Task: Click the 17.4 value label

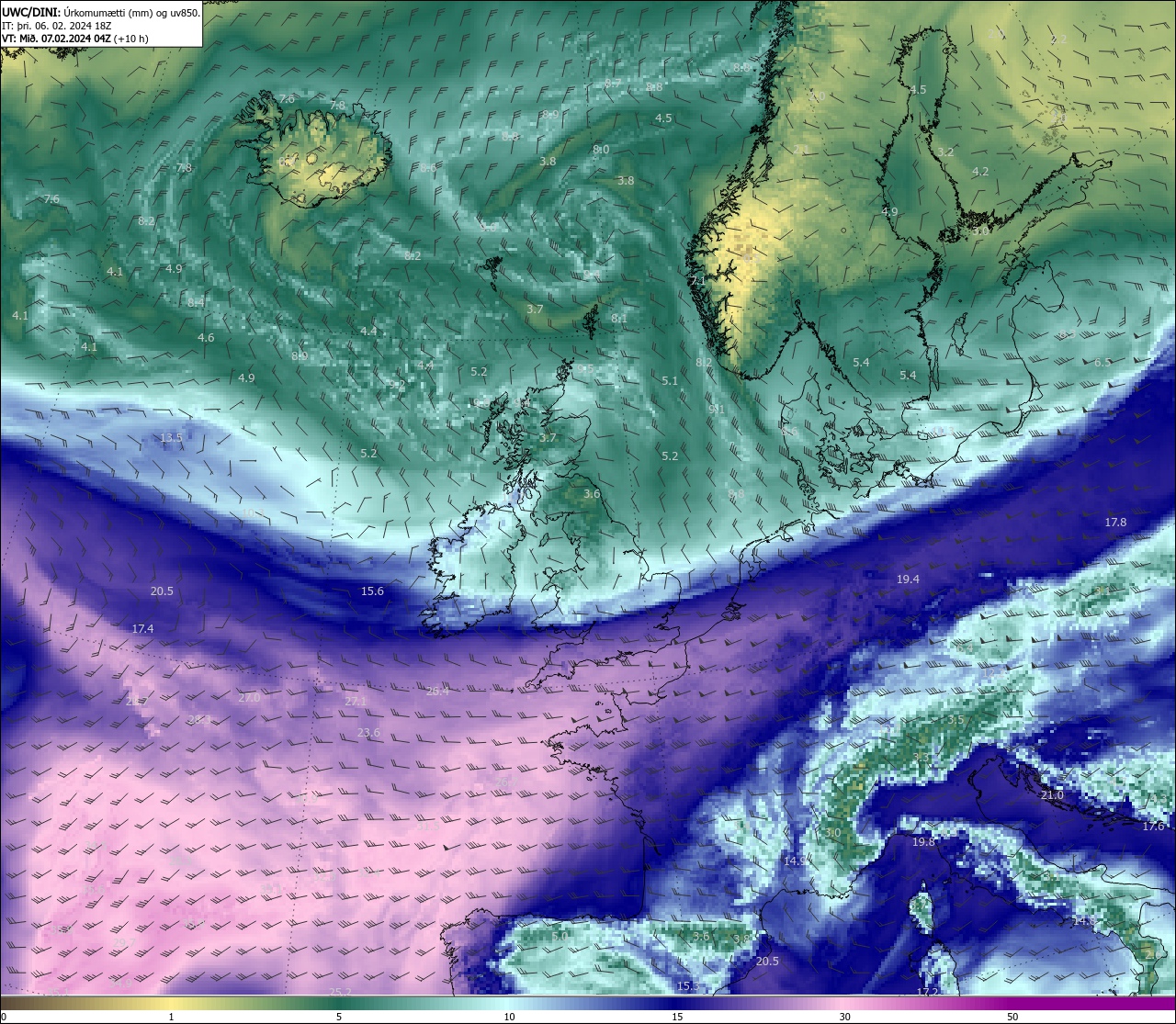Action: [142, 628]
